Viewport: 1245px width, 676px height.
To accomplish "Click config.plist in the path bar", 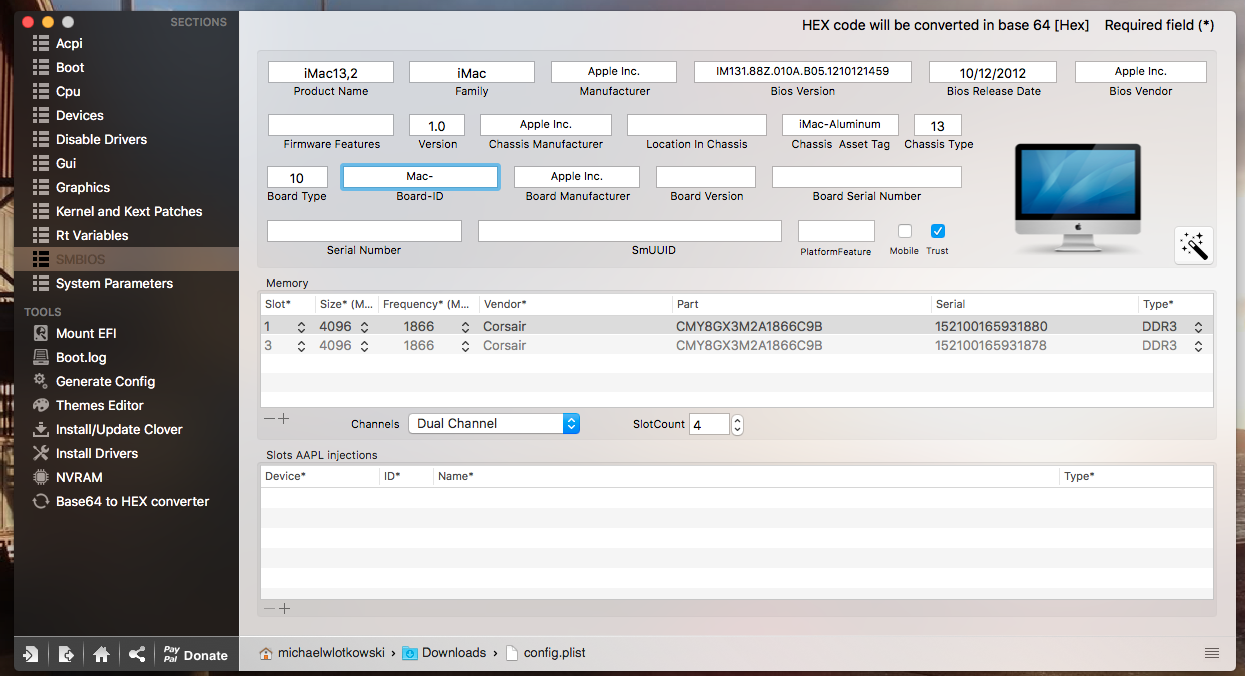I will click(546, 653).
